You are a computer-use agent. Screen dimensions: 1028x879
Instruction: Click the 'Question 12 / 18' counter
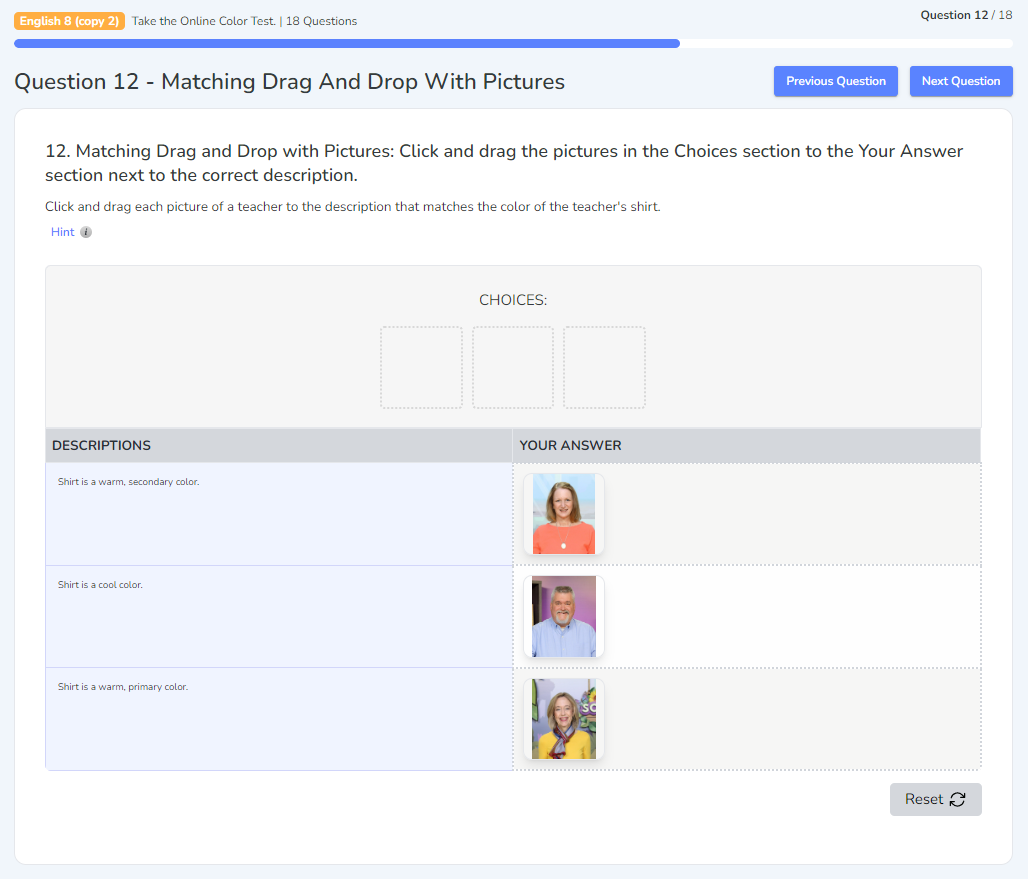(x=966, y=15)
